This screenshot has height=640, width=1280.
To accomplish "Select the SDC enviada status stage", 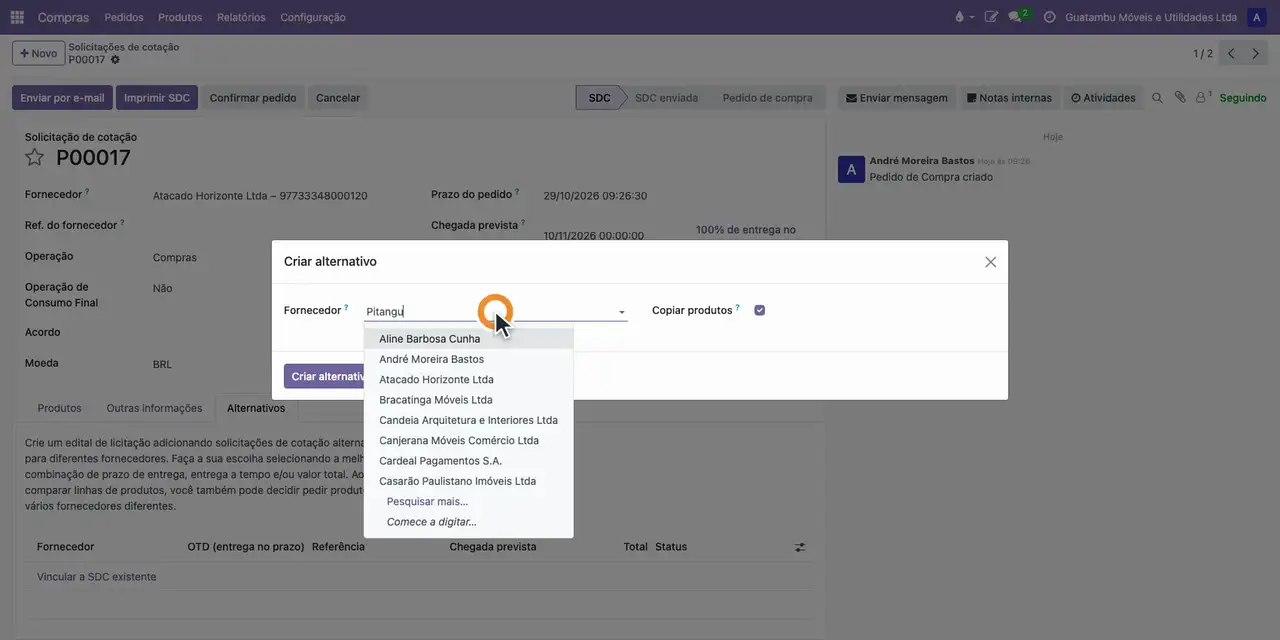I will click(x=666, y=98).
